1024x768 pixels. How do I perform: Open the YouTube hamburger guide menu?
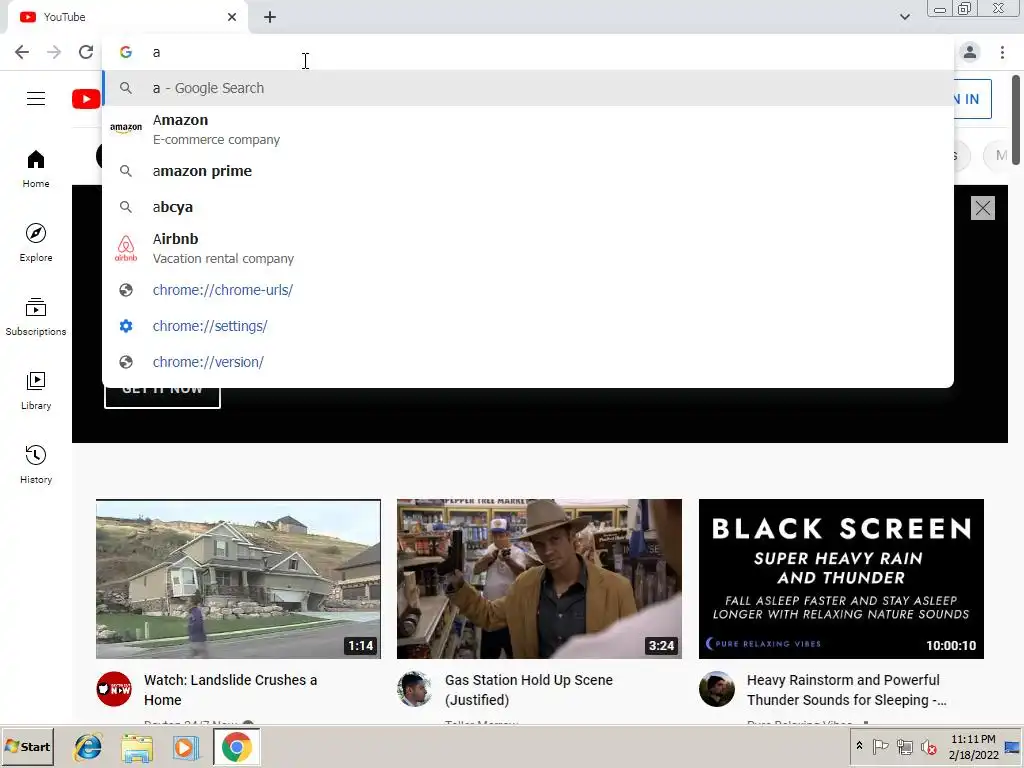point(36,99)
